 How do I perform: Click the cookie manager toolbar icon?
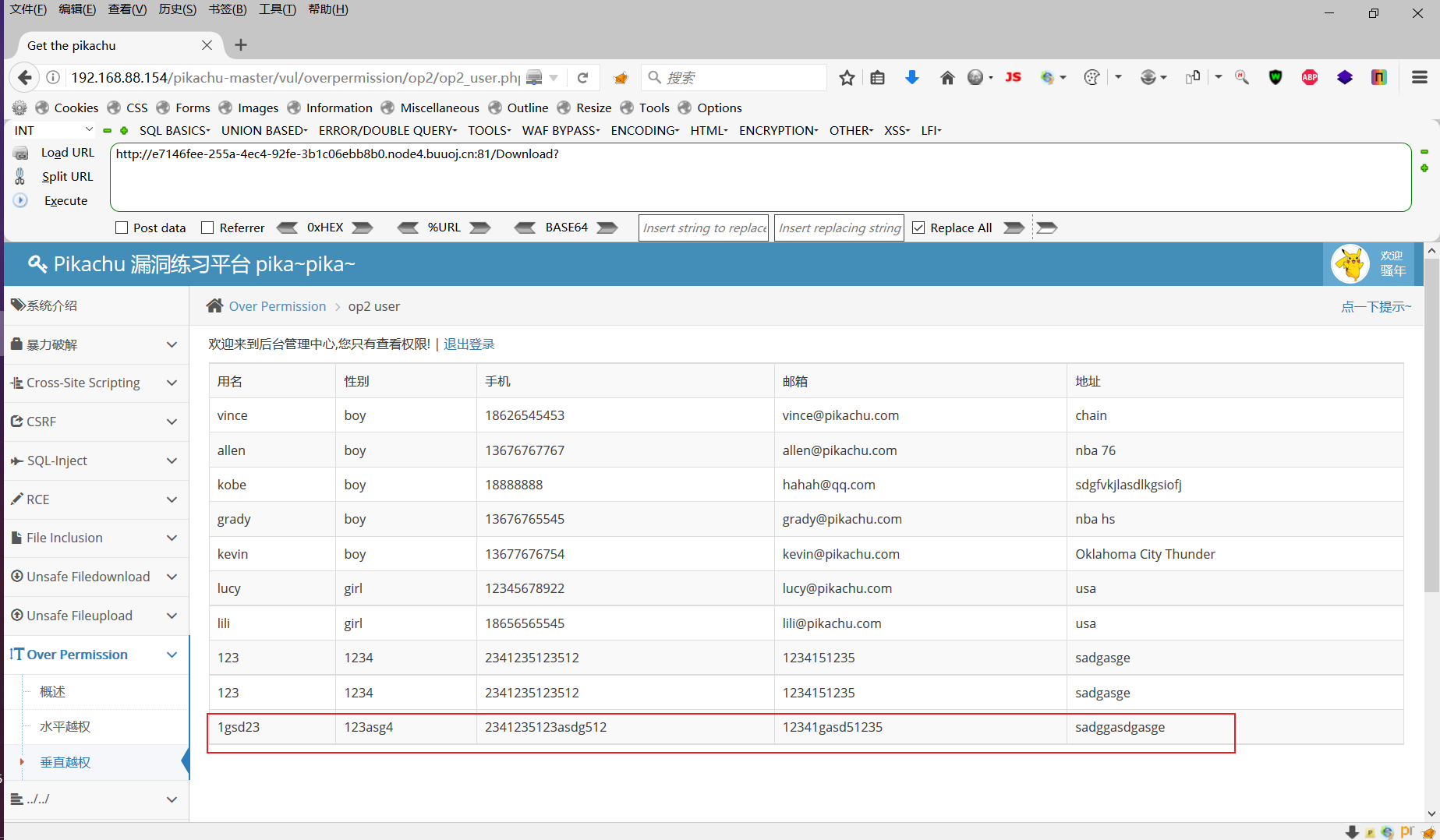(1091, 77)
